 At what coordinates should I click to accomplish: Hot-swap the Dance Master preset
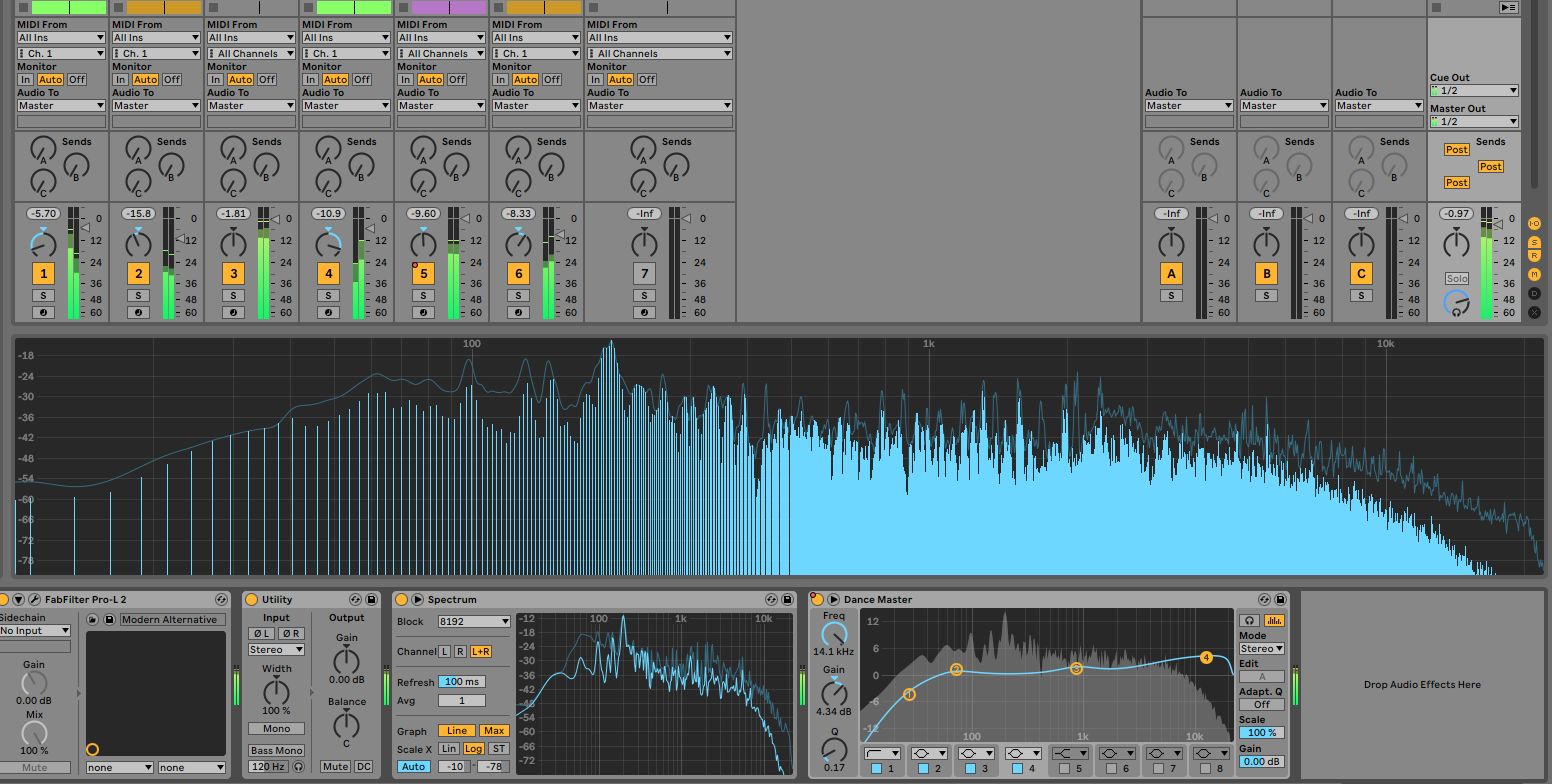pyautogui.click(x=1263, y=600)
